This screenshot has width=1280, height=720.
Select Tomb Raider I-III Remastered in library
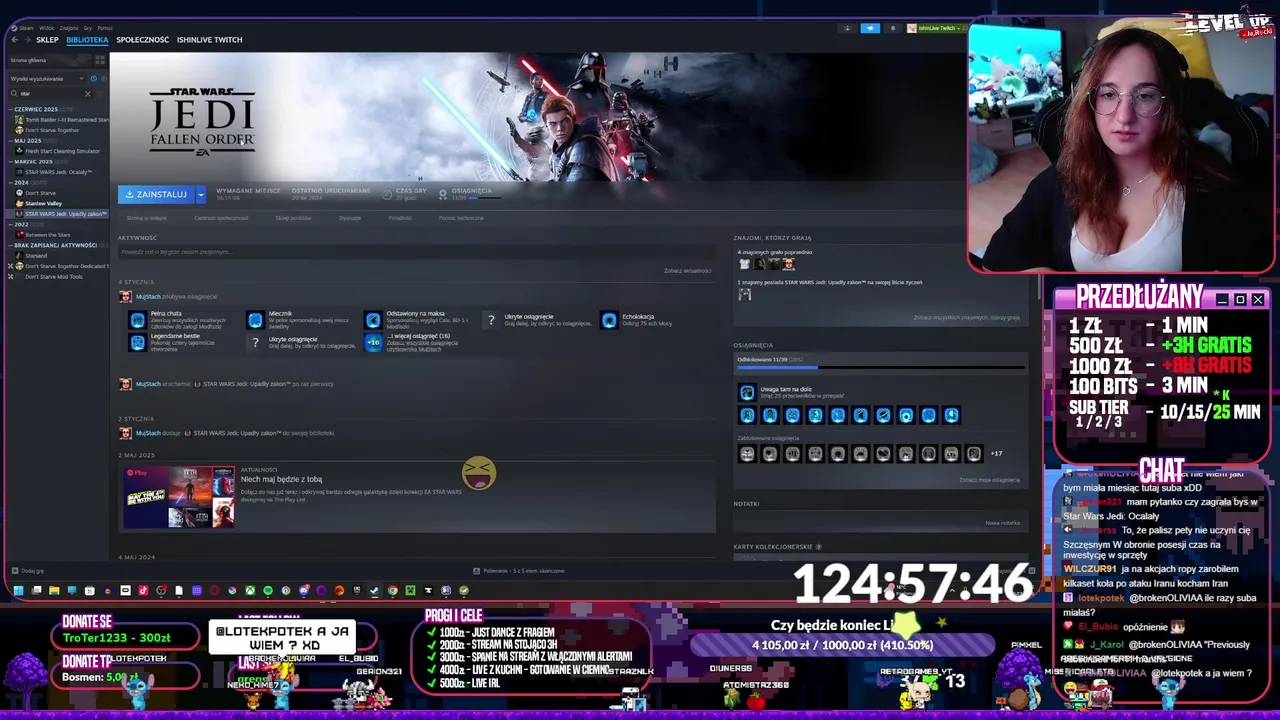coord(62,119)
